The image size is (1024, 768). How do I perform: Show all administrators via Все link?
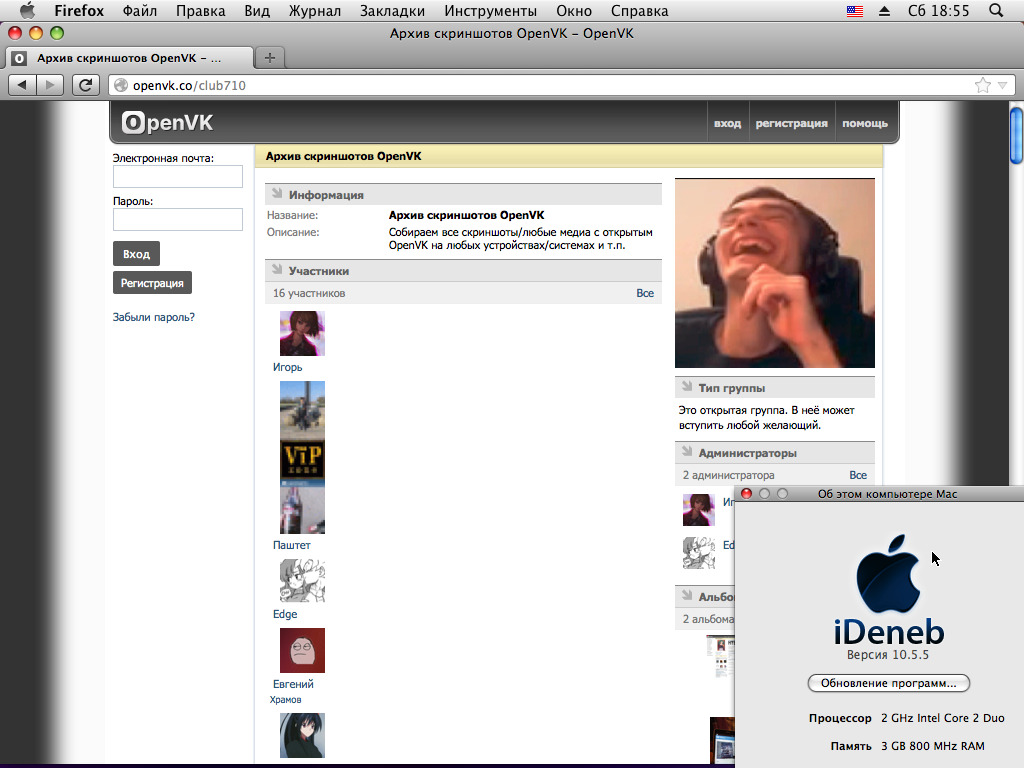tap(857, 475)
